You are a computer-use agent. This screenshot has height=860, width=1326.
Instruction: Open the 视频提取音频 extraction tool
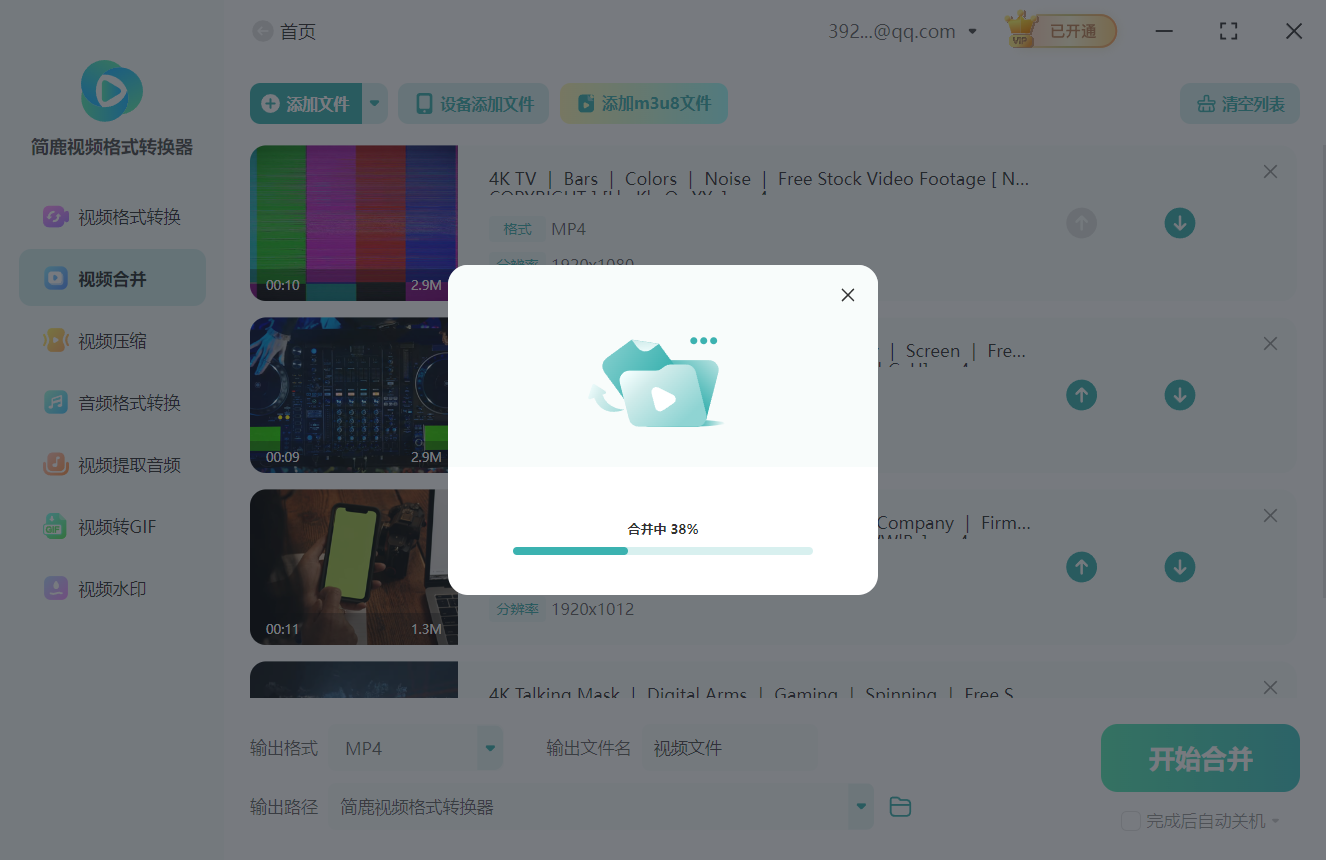[112, 464]
